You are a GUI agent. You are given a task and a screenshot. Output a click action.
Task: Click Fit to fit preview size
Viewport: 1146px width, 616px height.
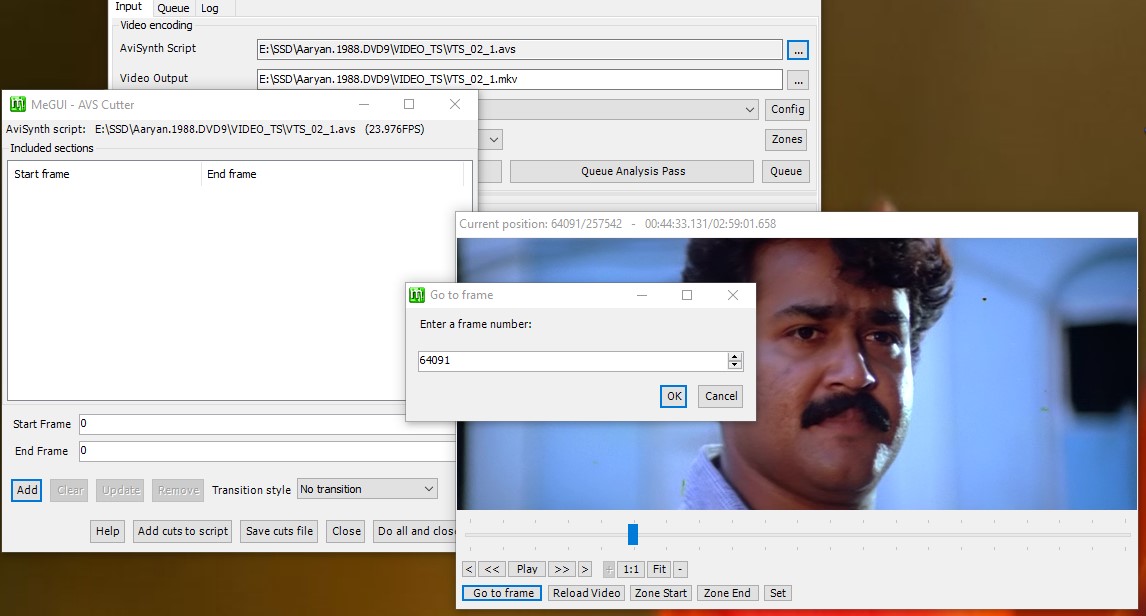[x=659, y=569]
